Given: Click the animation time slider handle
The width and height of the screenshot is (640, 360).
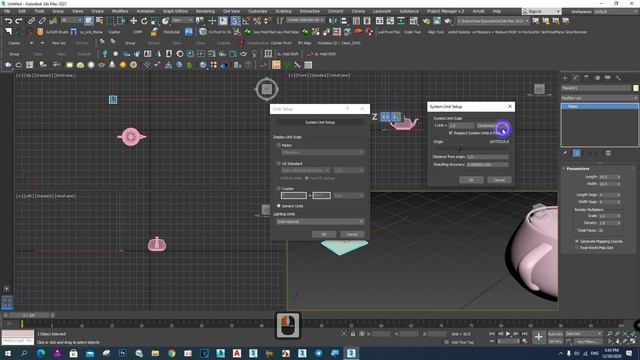Looking at the screenshot, I should coord(29,315).
